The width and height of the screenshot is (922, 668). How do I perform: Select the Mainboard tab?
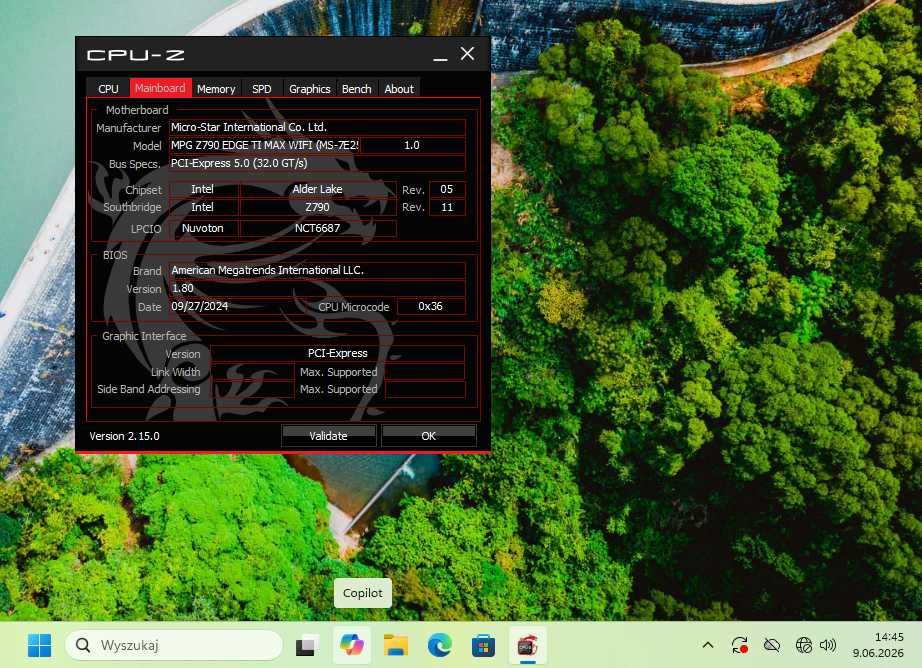coord(160,88)
